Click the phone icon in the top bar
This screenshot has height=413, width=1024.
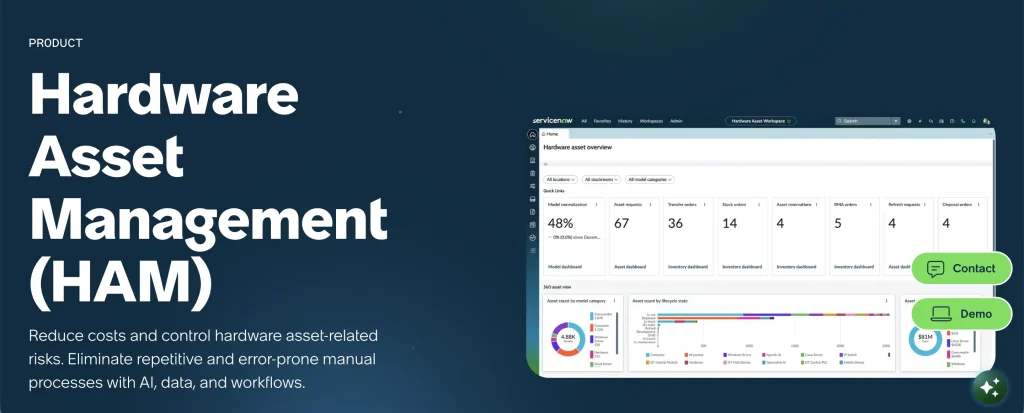[963, 121]
